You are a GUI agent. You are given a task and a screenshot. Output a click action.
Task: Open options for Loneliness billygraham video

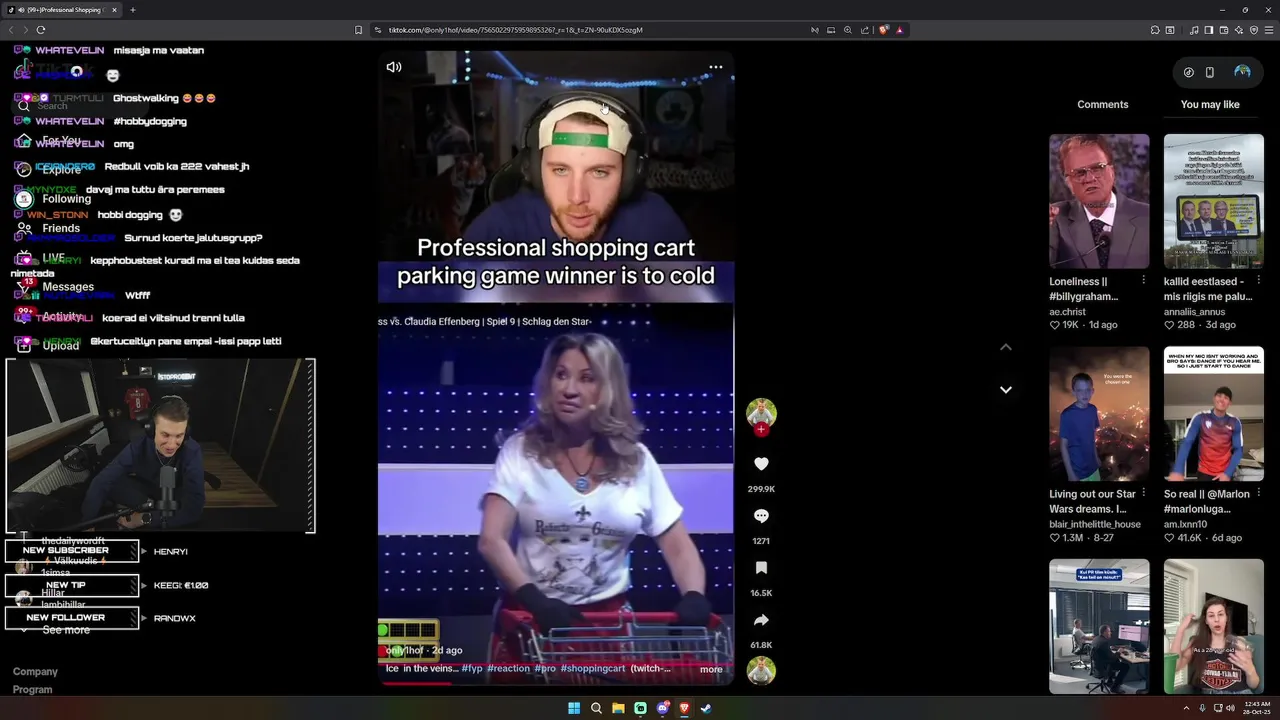pyautogui.click(x=1143, y=282)
